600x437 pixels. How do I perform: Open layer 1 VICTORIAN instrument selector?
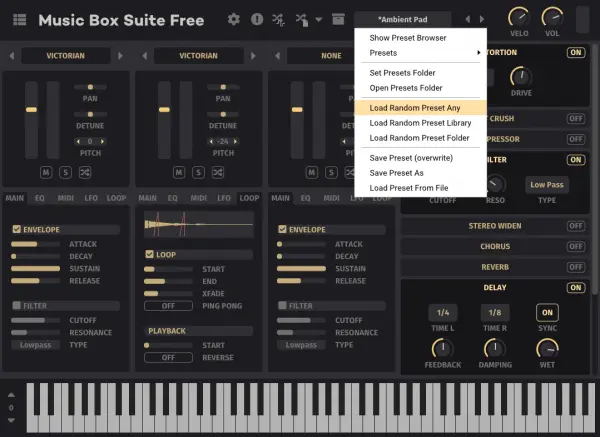(66, 56)
